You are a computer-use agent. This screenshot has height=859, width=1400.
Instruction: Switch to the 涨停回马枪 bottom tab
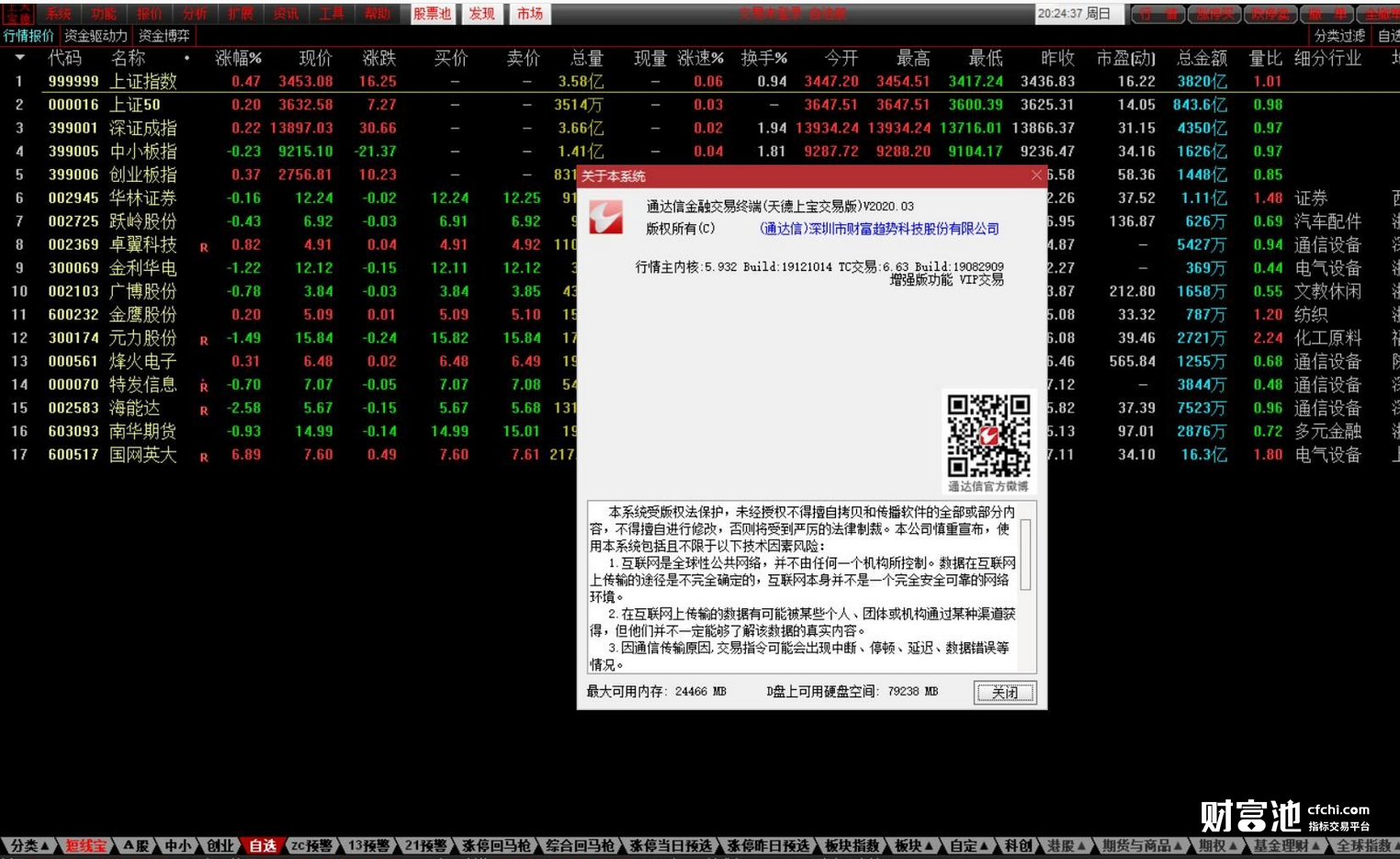pos(495,846)
